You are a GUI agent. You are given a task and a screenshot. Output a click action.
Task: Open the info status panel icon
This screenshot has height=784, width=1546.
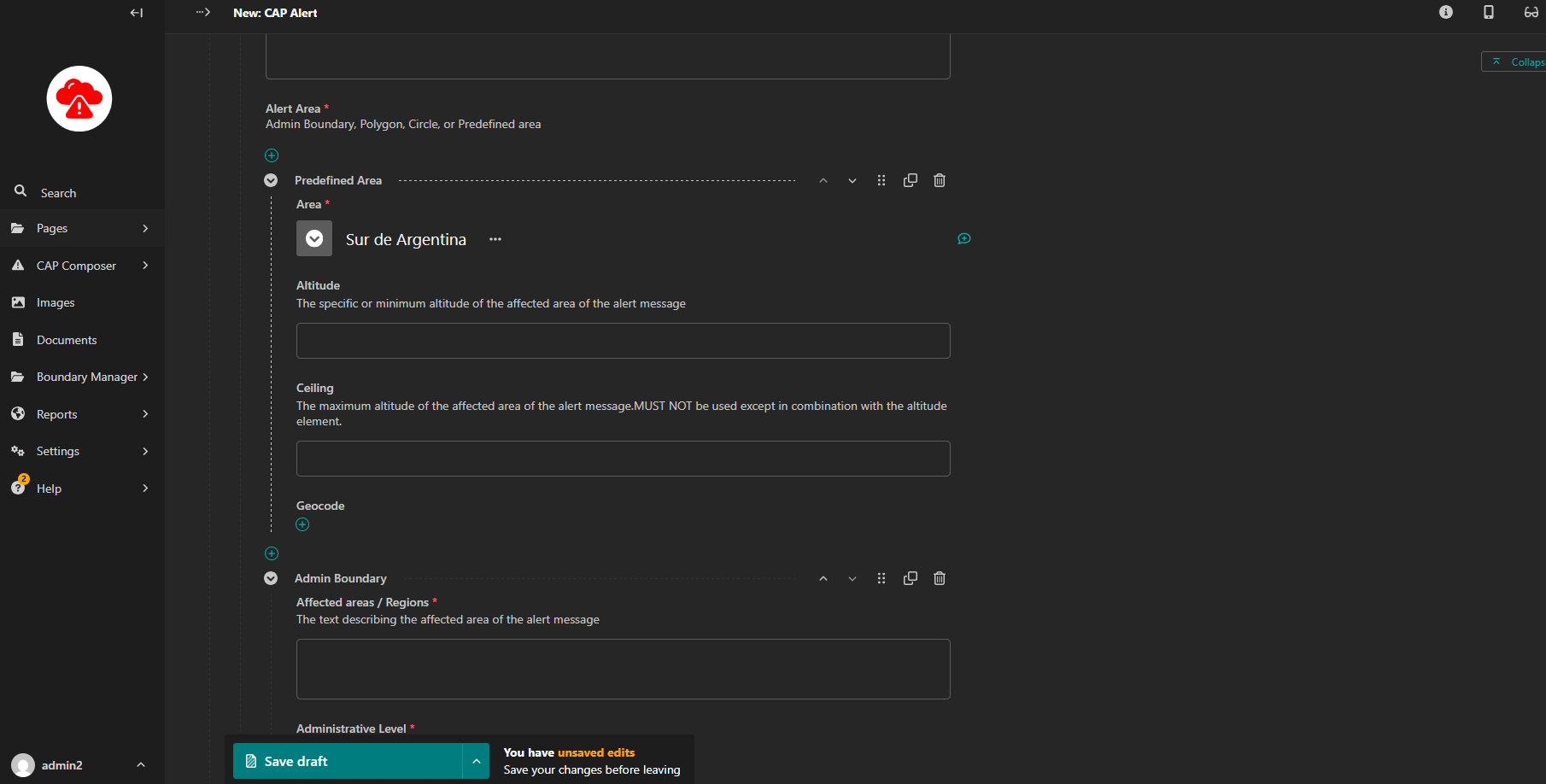tap(1446, 12)
